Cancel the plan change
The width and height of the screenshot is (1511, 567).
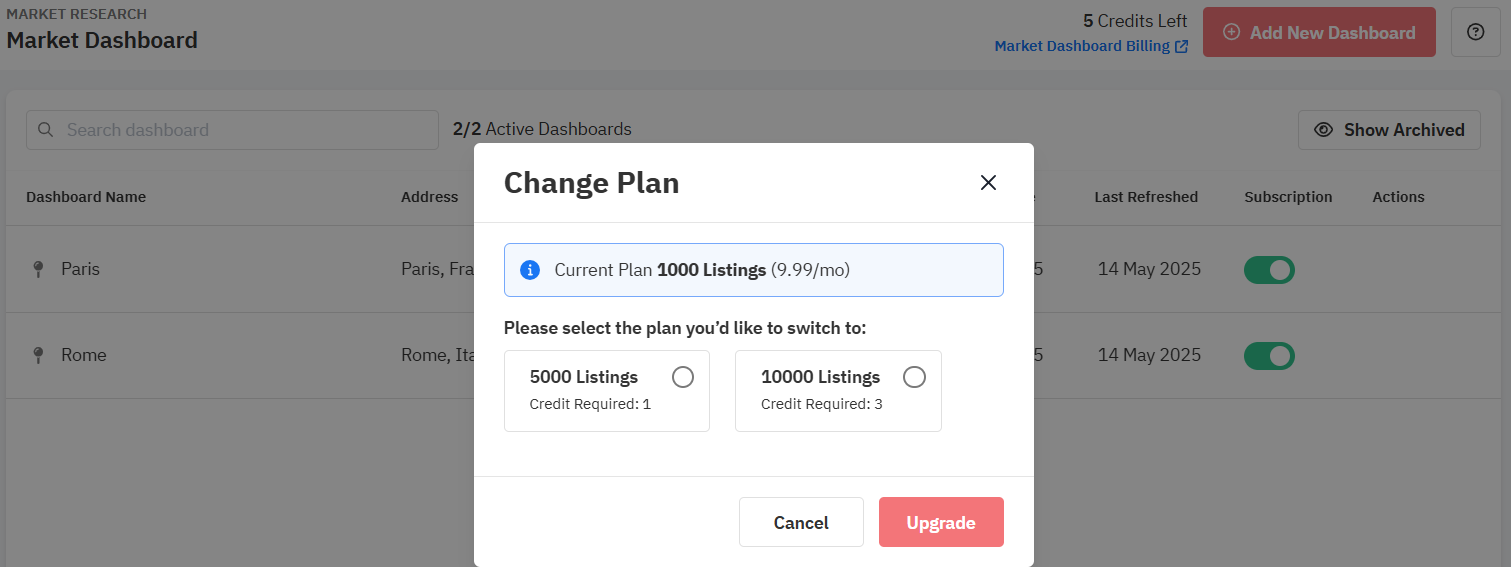(x=801, y=522)
